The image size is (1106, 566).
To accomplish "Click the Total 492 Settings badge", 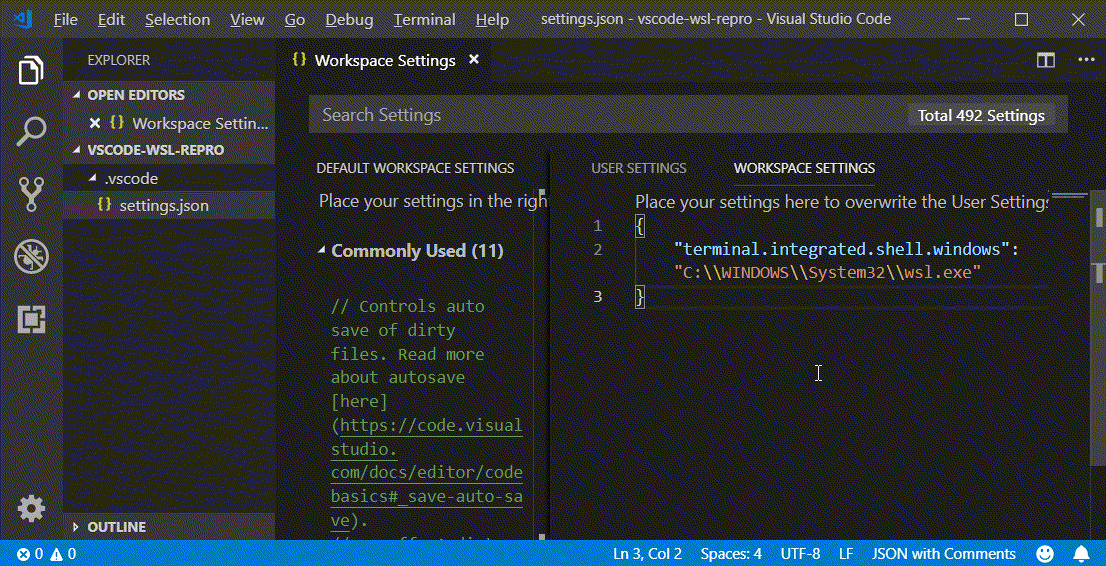I will (x=981, y=116).
